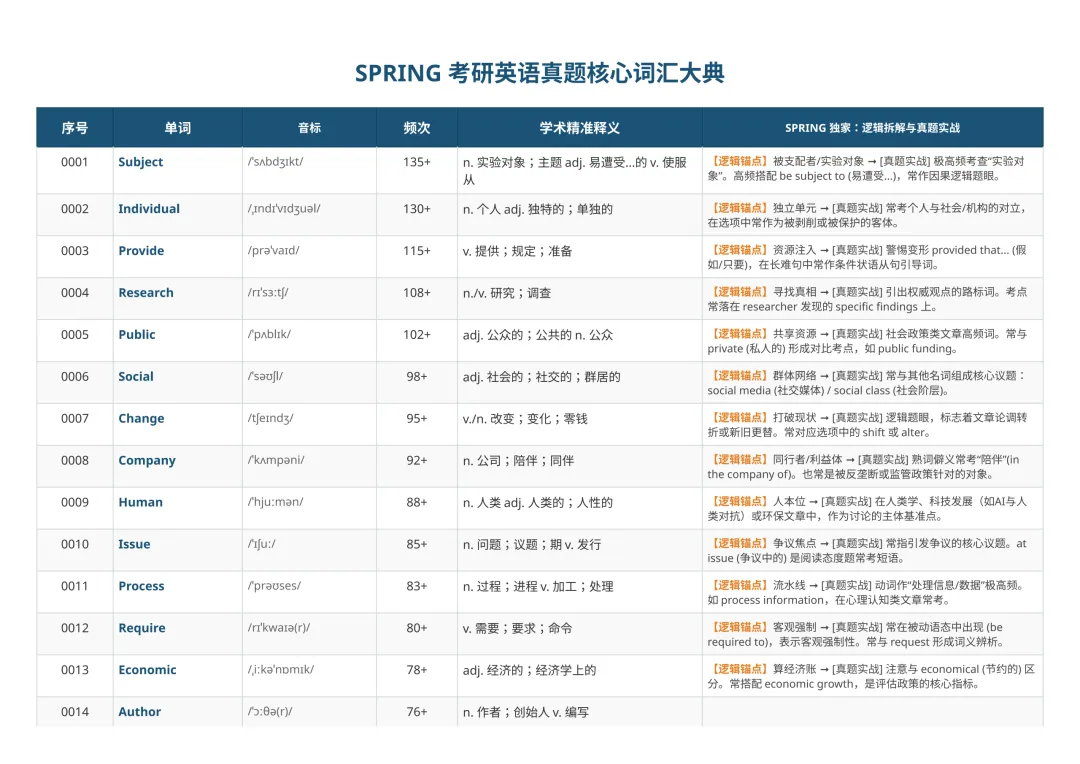Viewport: 1080px width, 764px height.
Task: Click the word Provide
Action: (141, 251)
